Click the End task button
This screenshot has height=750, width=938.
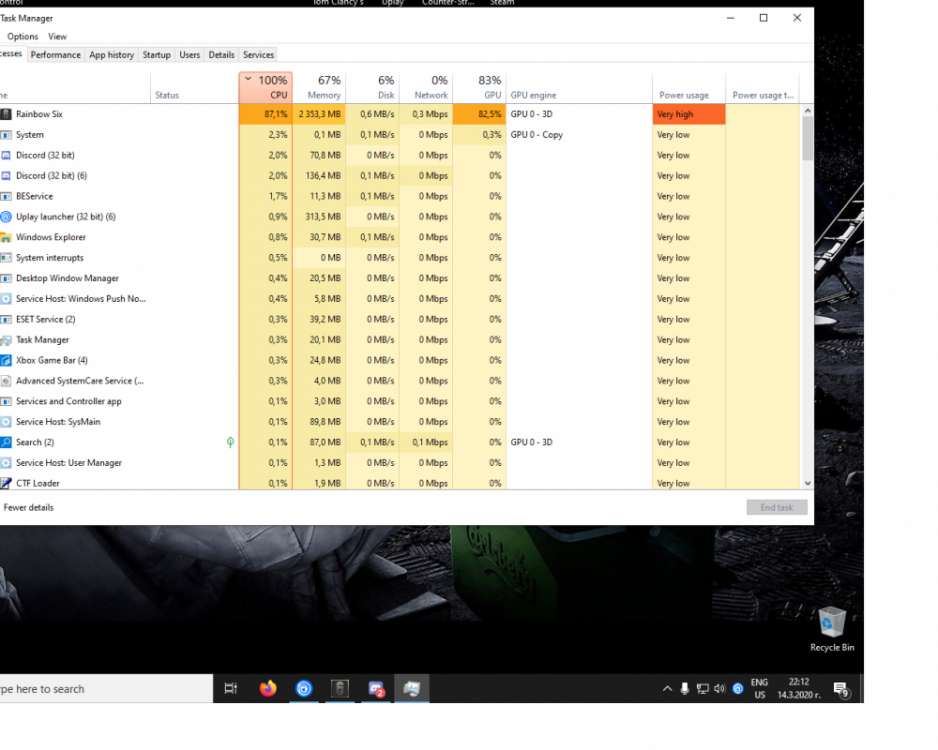776,507
